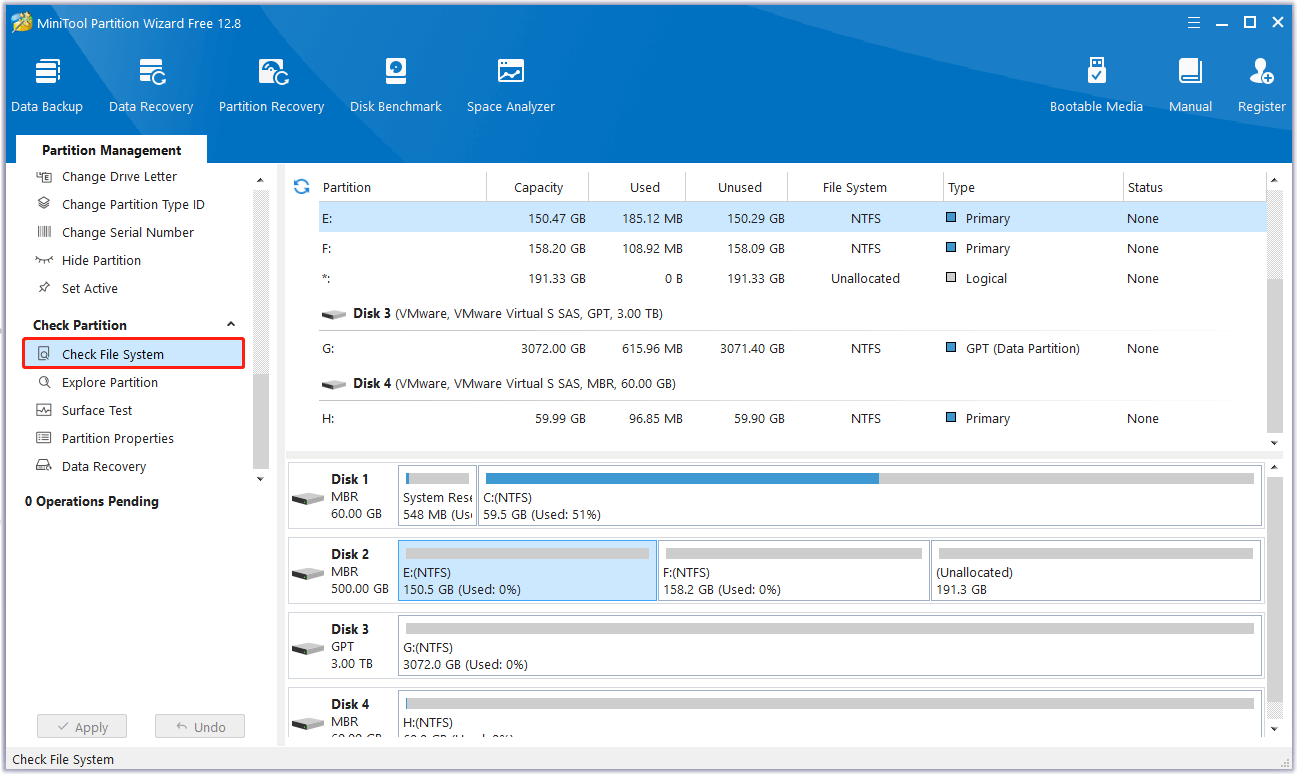
Task: Create Bootable Media
Action: pyautogui.click(x=1096, y=85)
